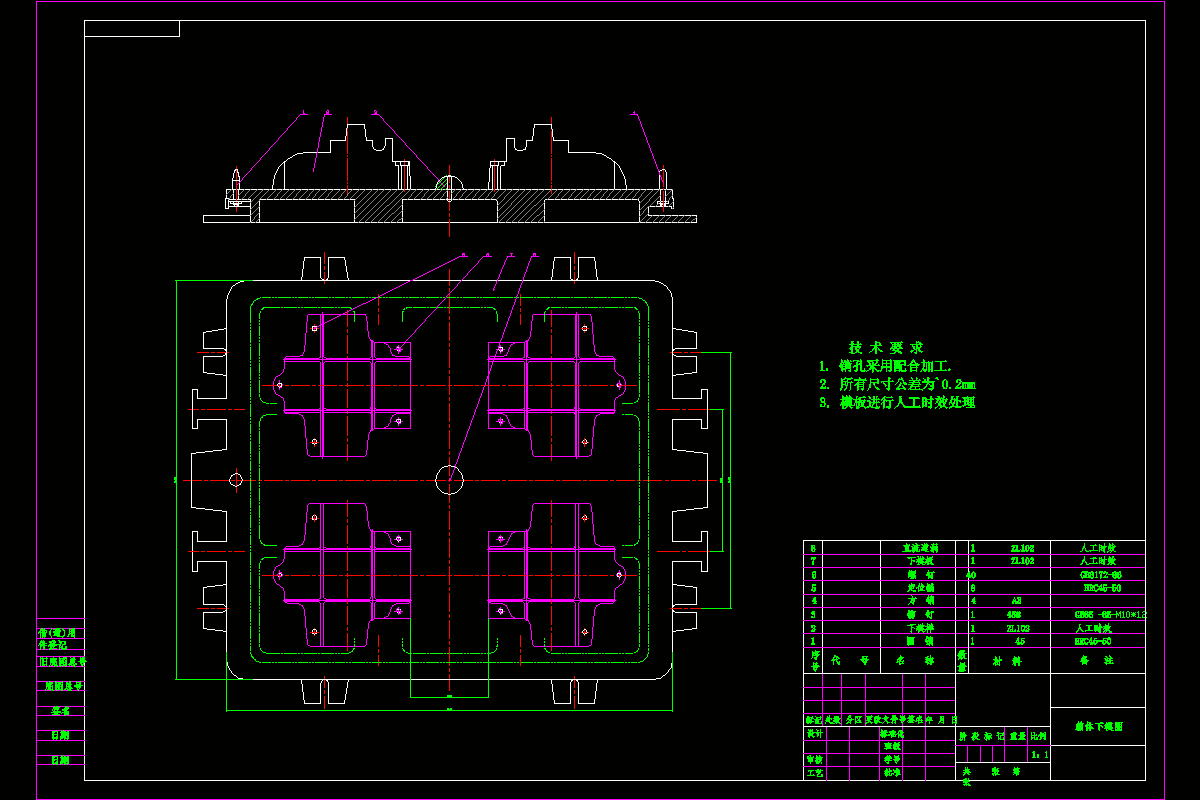Click the "标准化" title block cell
Viewport: 1200px width, 800px height.
click(x=891, y=733)
